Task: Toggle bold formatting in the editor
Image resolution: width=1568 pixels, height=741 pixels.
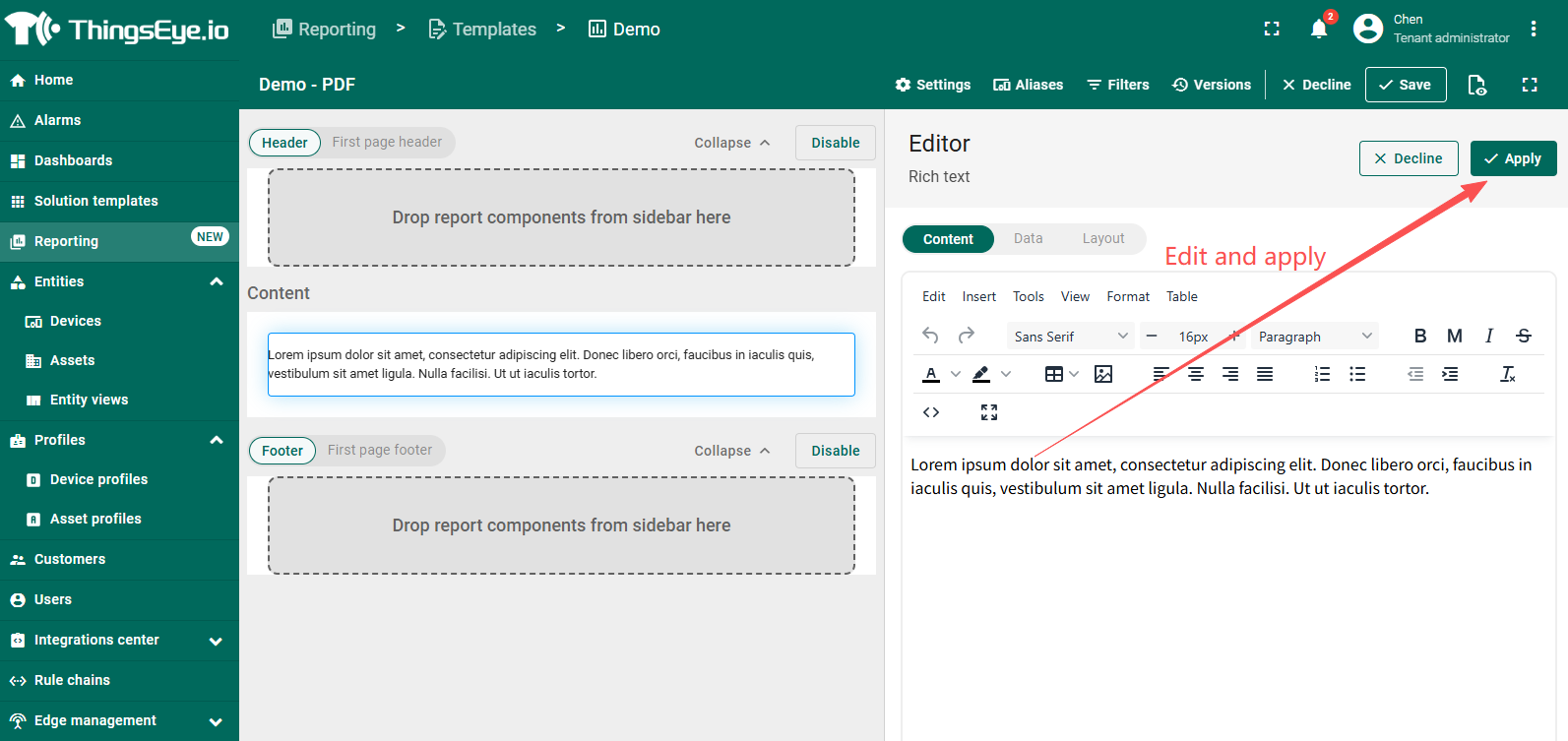Action: point(1419,336)
